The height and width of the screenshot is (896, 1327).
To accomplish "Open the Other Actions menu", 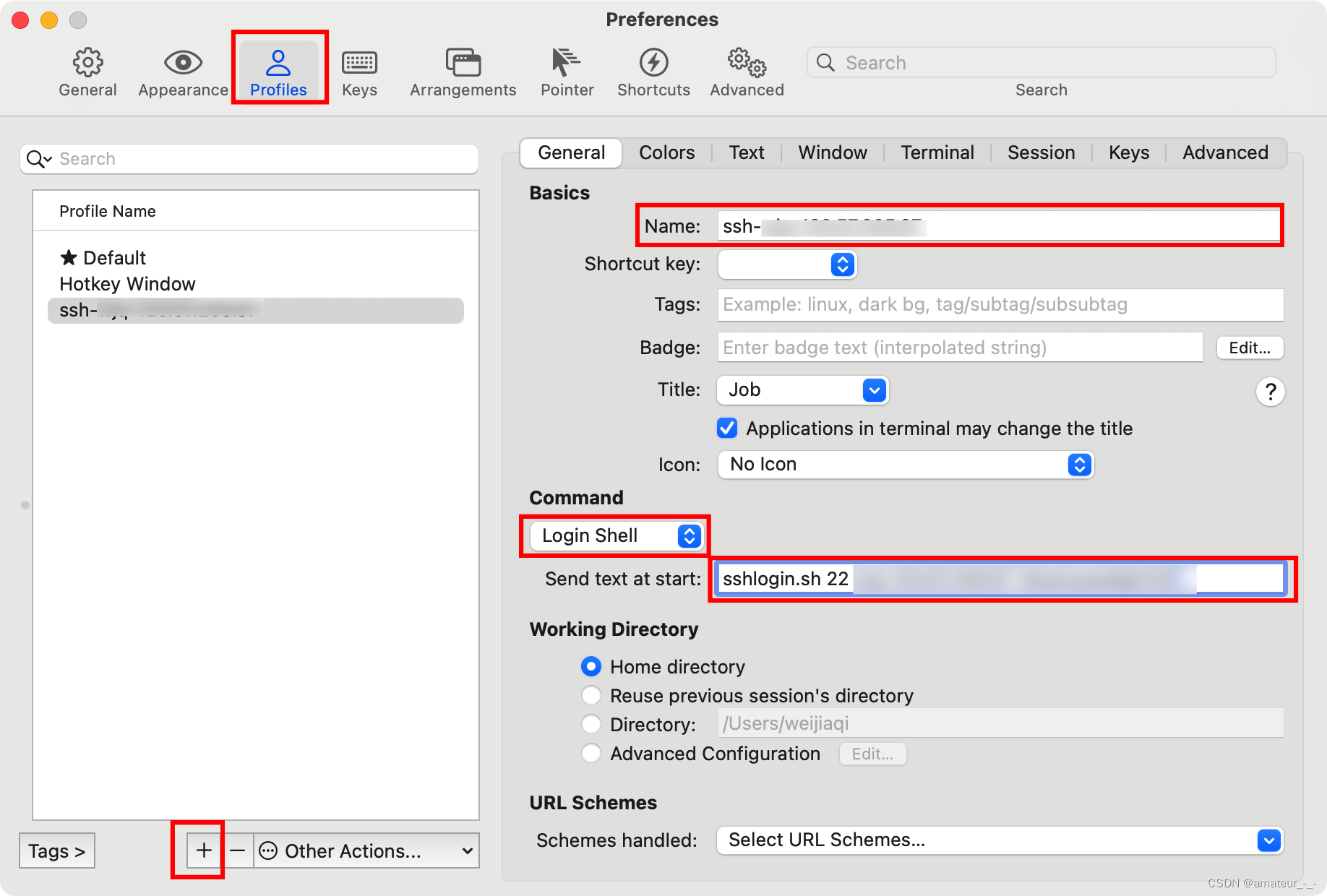I will point(367,850).
